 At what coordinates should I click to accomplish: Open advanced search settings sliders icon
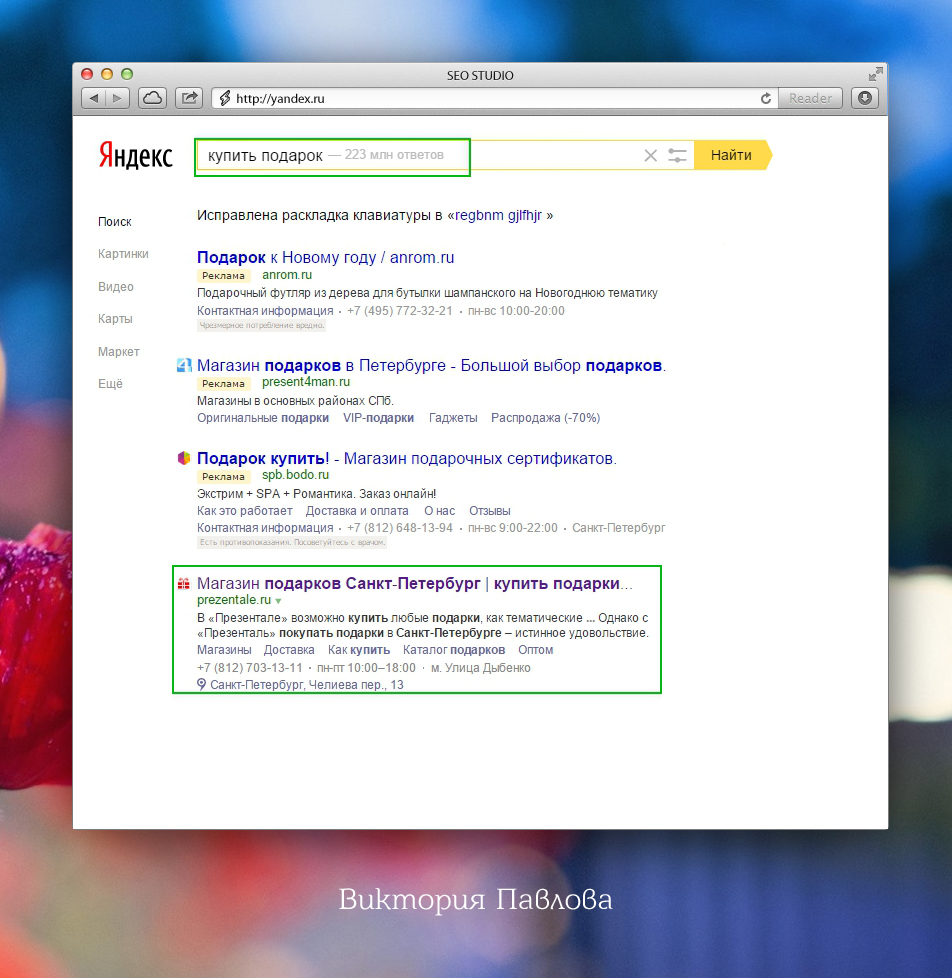[677, 155]
